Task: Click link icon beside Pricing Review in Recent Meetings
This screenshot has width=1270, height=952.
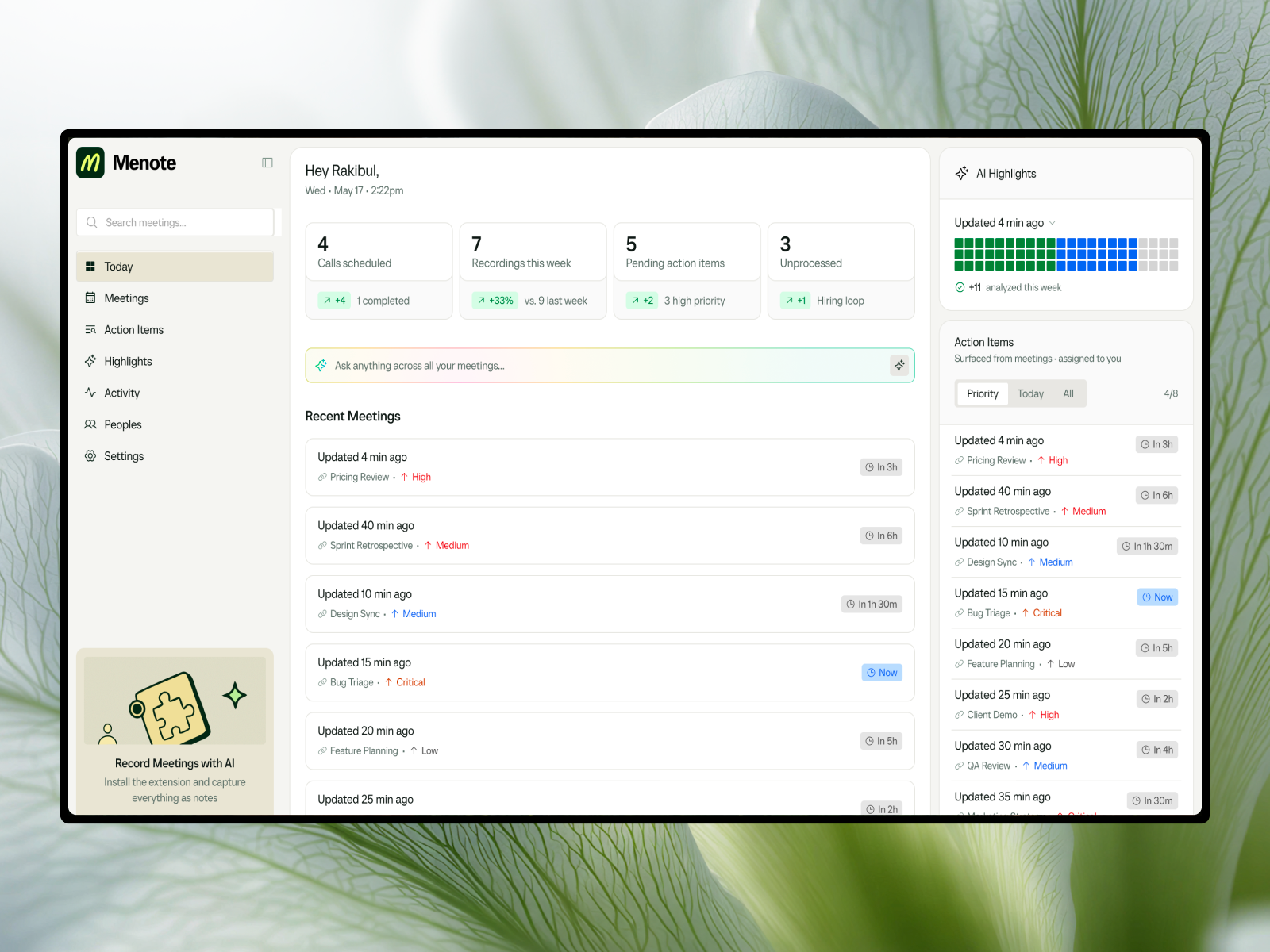Action: (322, 478)
